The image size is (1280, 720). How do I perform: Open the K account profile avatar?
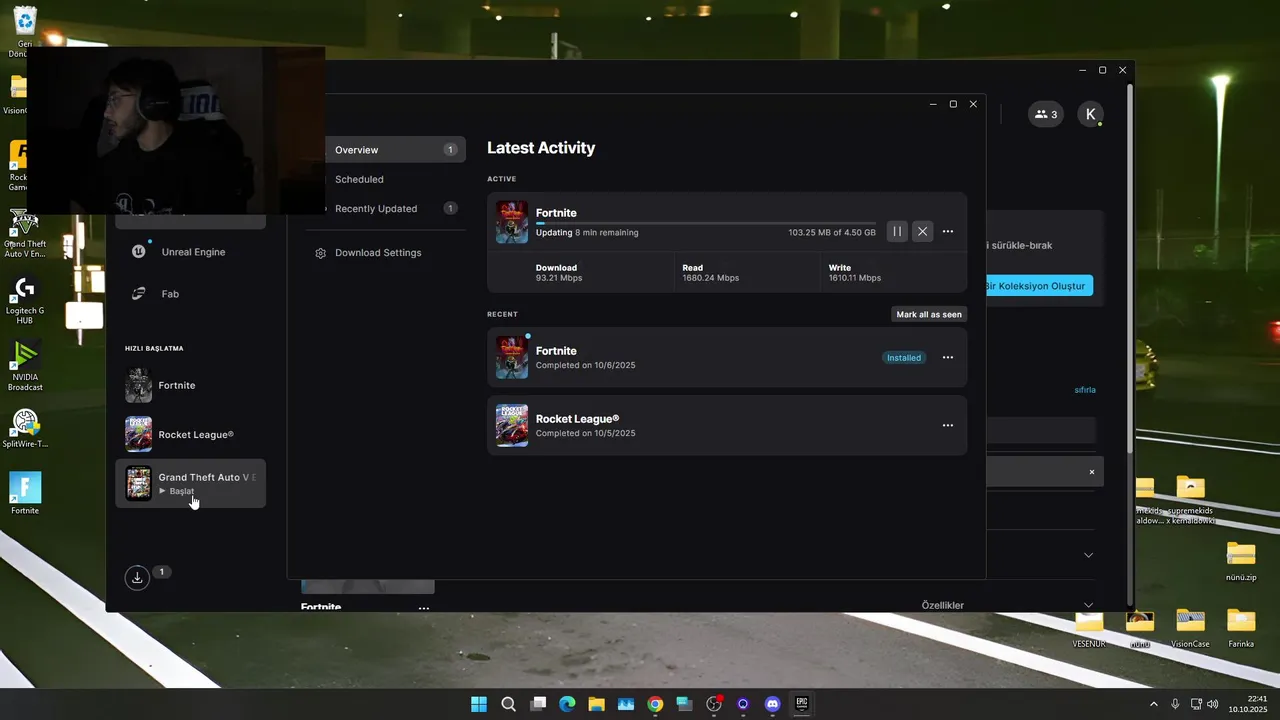tap(1090, 114)
